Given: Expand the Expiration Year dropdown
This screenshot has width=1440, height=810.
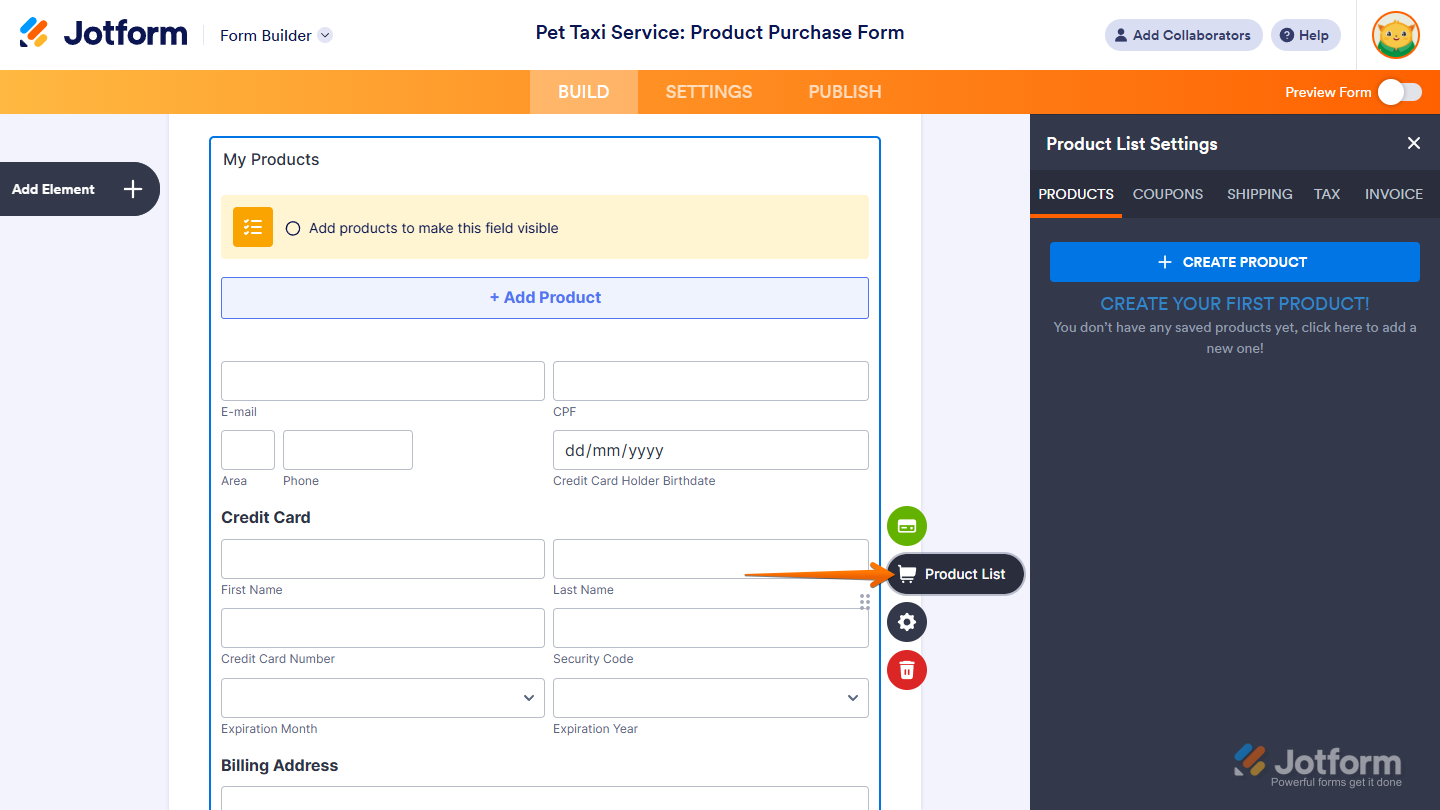Looking at the screenshot, I should pos(710,698).
